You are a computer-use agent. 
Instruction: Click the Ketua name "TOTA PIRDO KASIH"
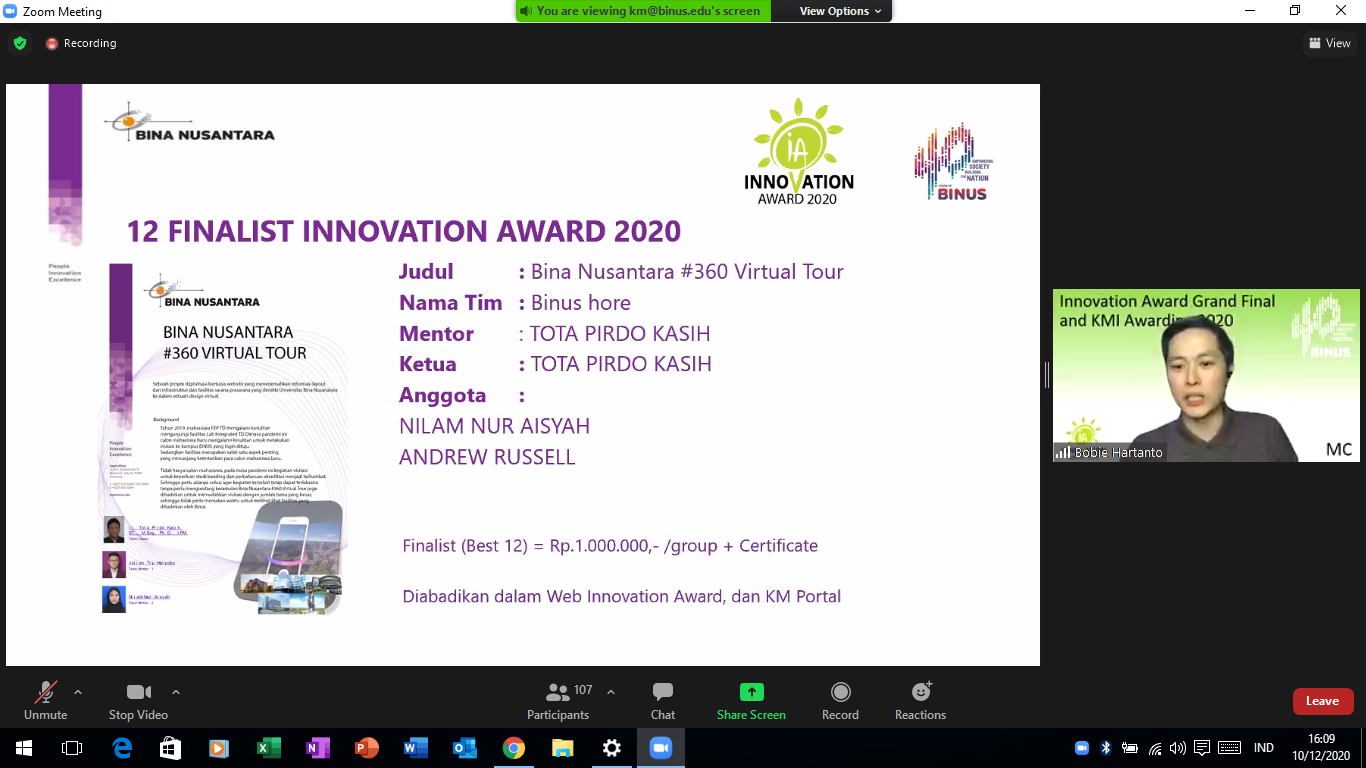pyautogui.click(x=620, y=364)
